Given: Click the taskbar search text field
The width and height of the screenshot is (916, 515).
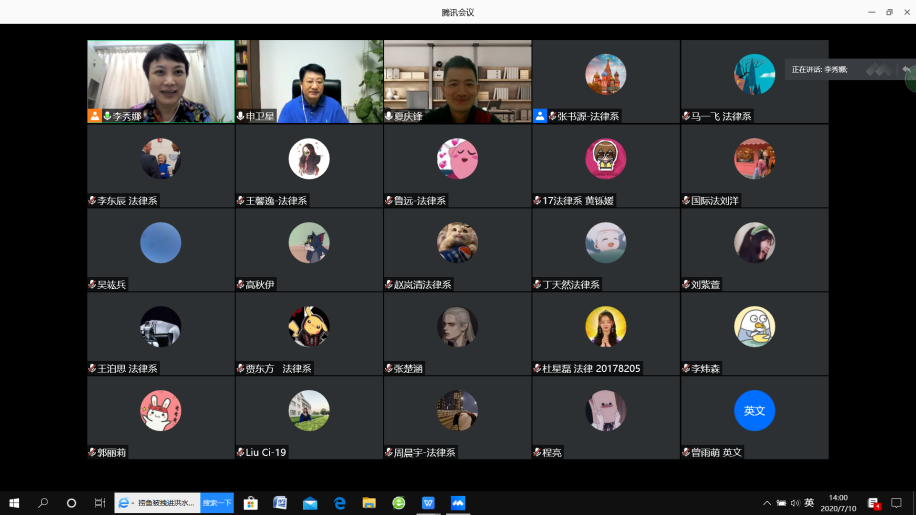Looking at the screenshot, I should click(x=165, y=503).
